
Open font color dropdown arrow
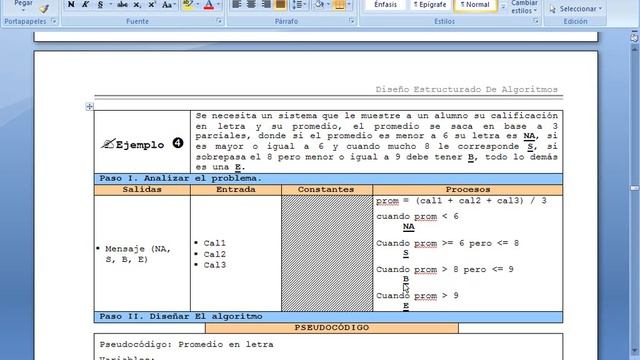coord(218,4)
